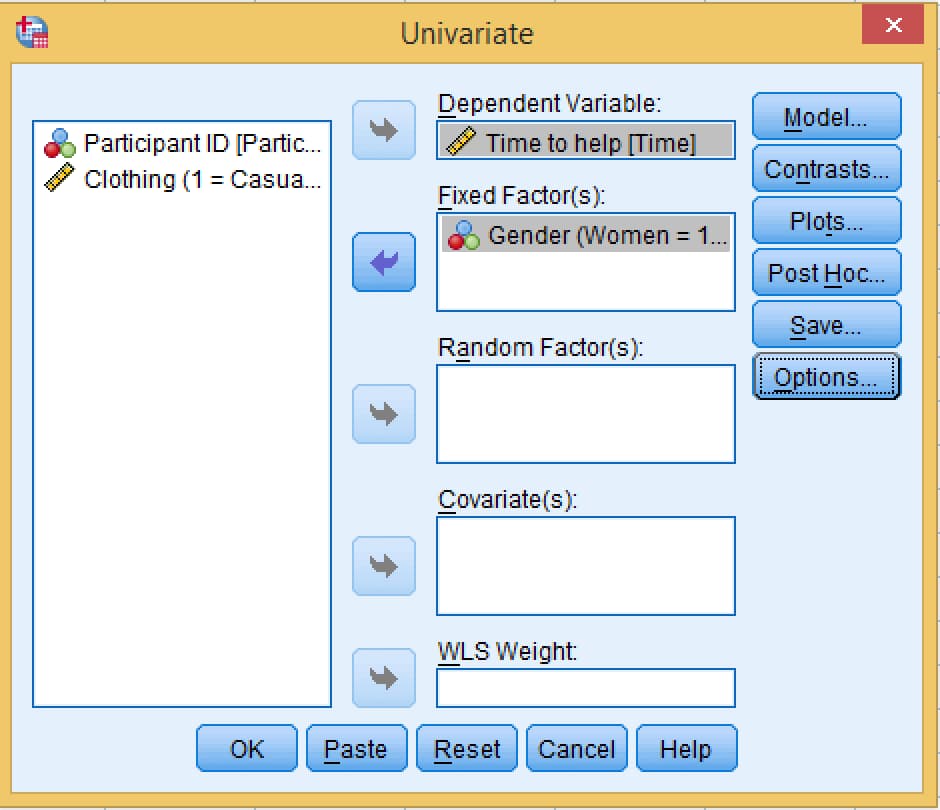Click the arrow button beside Random Factor(s)
The height and width of the screenshot is (810, 940).
point(384,414)
